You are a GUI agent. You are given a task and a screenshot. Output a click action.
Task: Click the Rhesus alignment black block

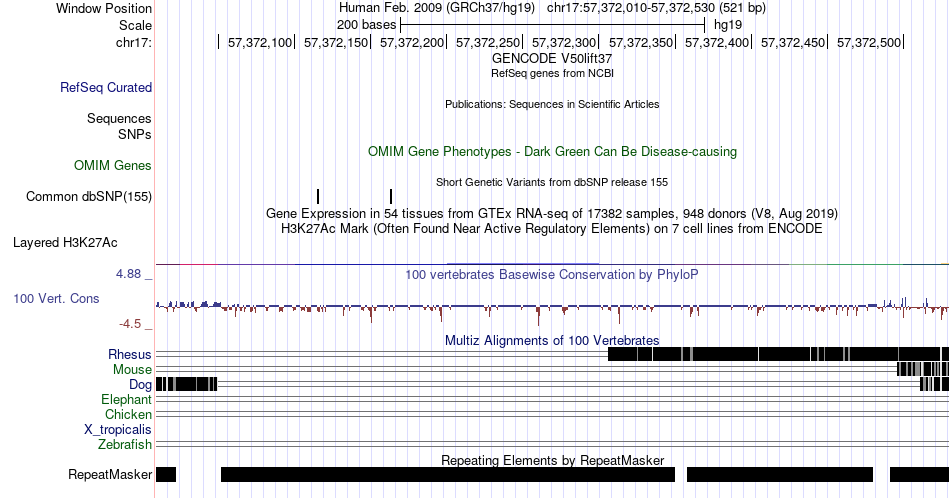tap(778, 354)
